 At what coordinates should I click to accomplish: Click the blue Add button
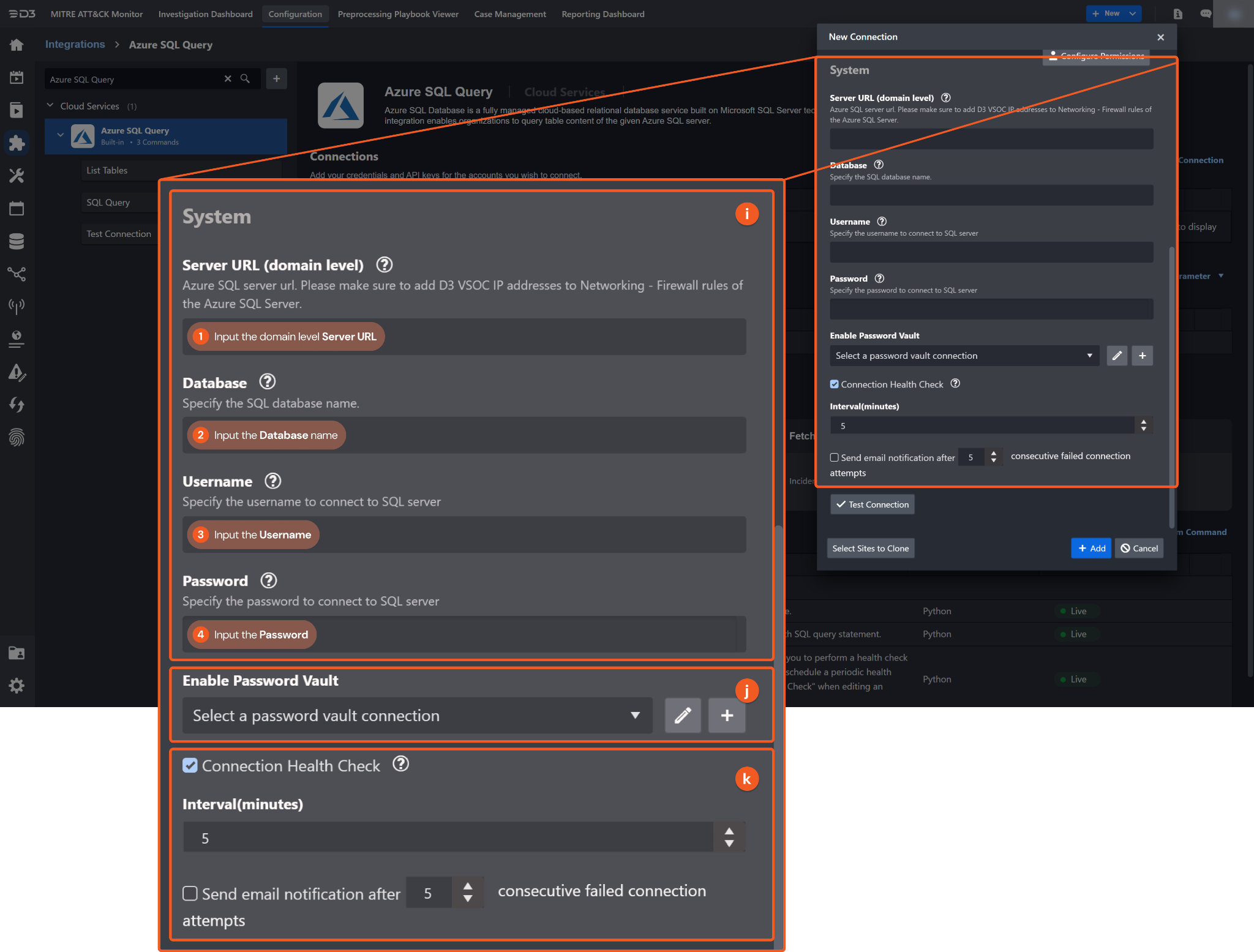1091,549
